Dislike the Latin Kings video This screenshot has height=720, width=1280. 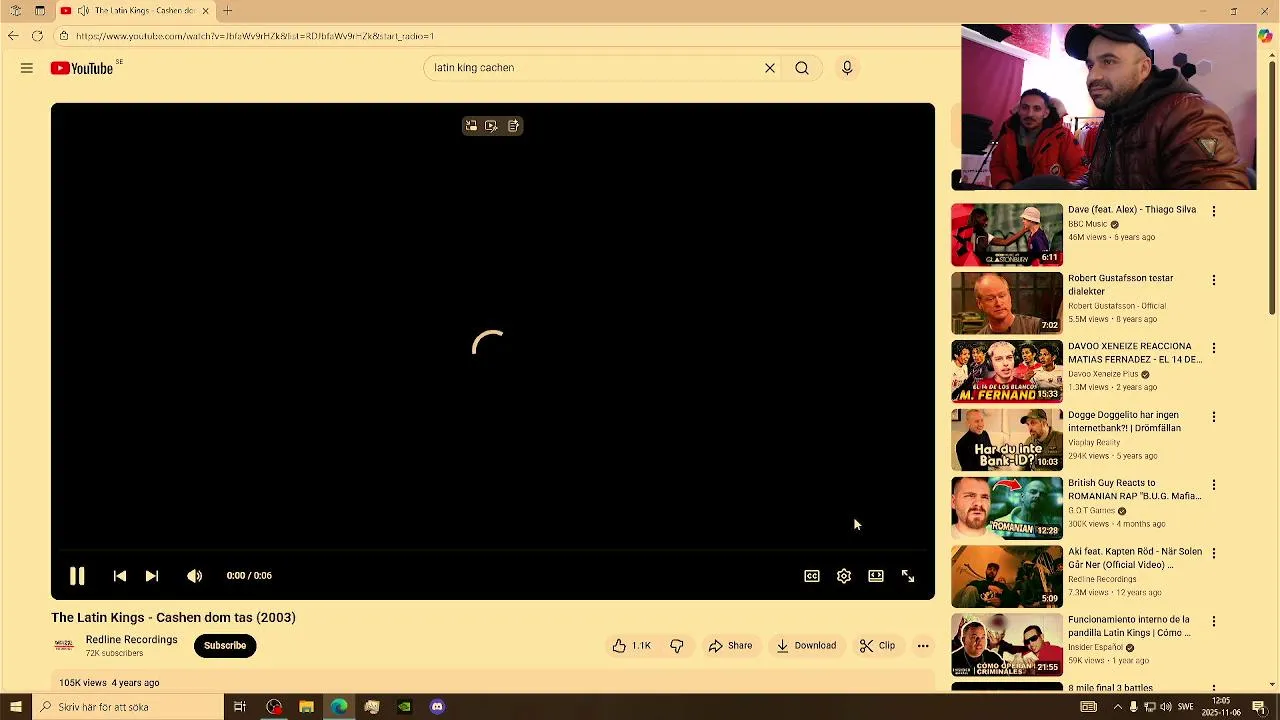(677, 646)
